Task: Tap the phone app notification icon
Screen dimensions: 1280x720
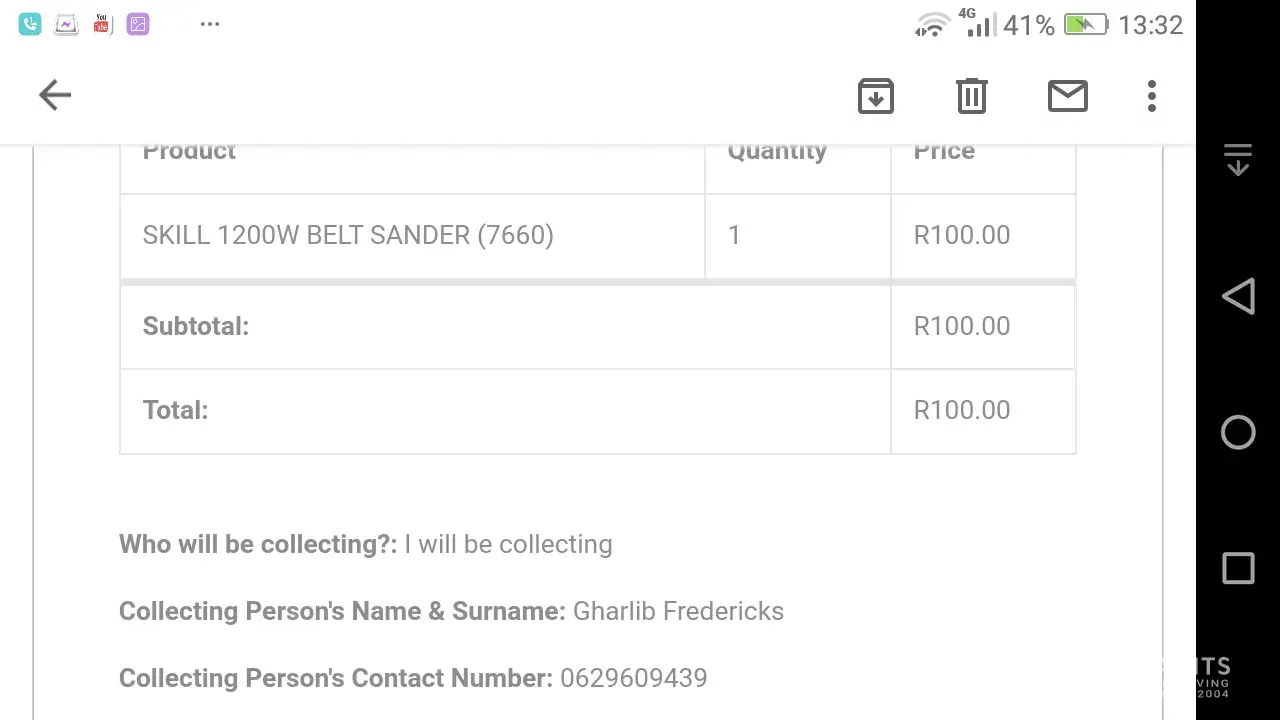Action: tap(30, 24)
